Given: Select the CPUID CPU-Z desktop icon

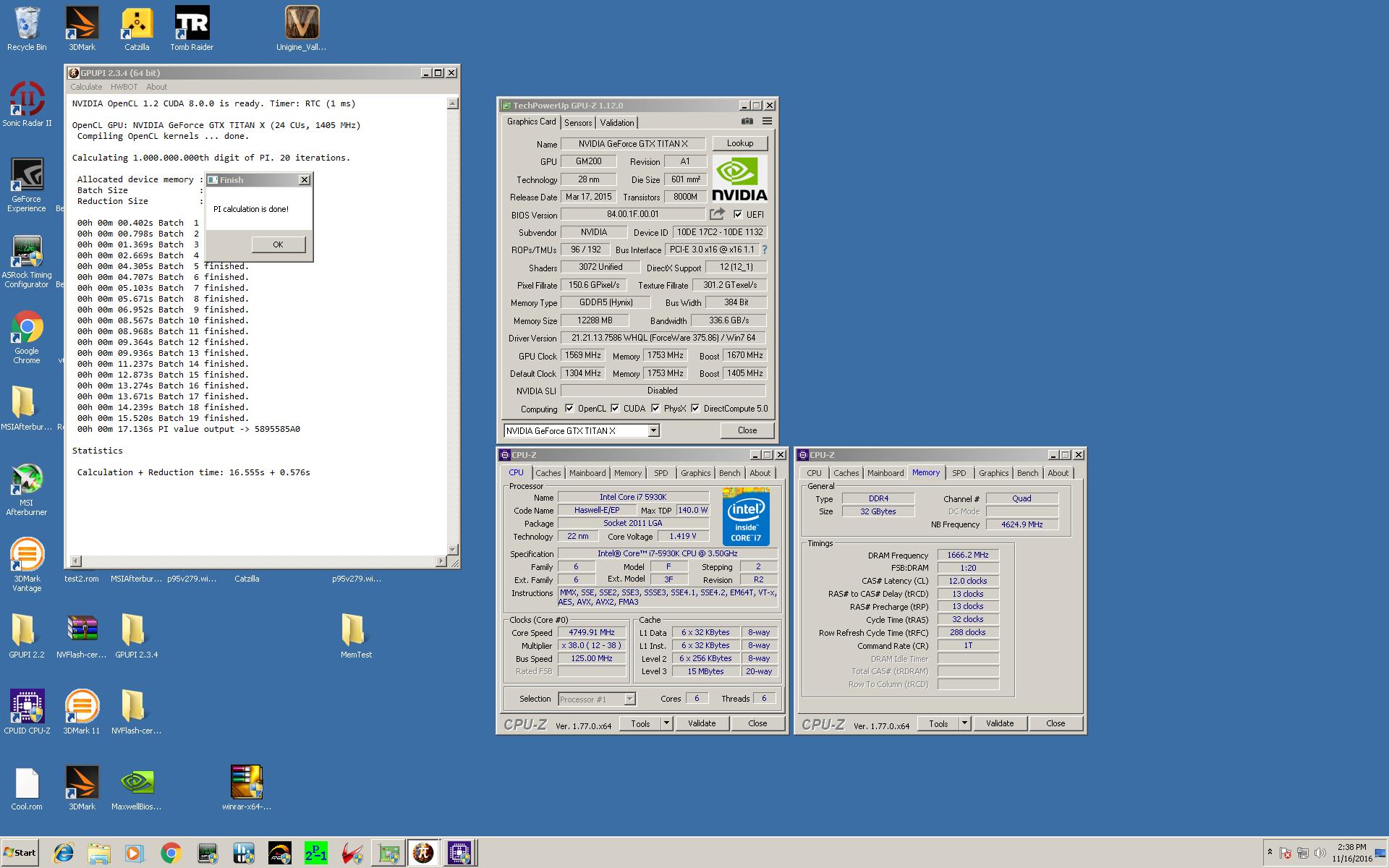Looking at the screenshot, I should (x=27, y=712).
